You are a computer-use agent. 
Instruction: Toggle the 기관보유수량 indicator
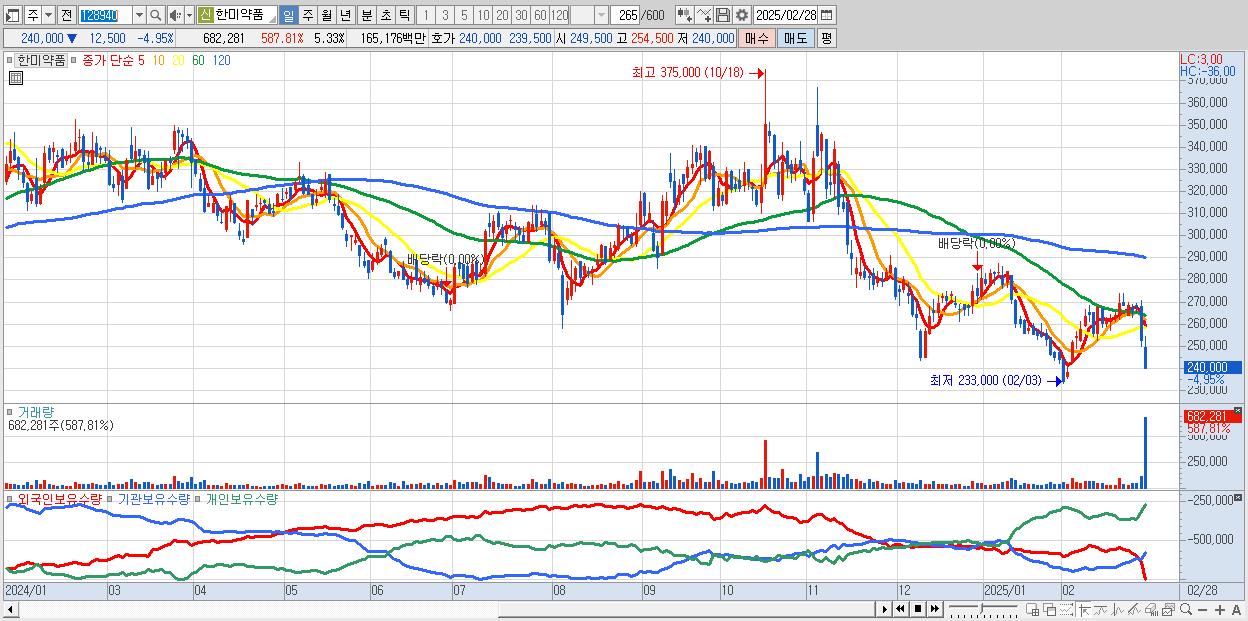(153, 498)
